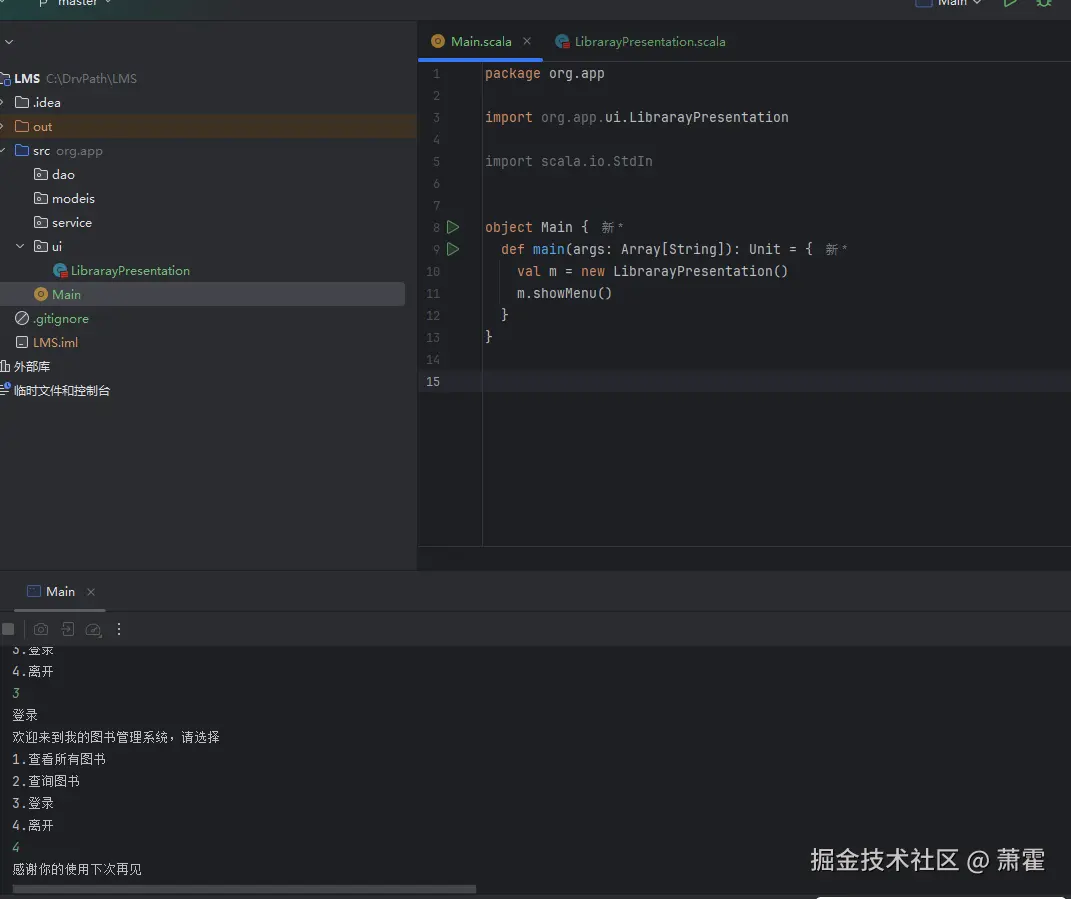The width and height of the screenshot is (1071, 899).
Task: Select 外部库 external libraries node
Action: point(31,366)
